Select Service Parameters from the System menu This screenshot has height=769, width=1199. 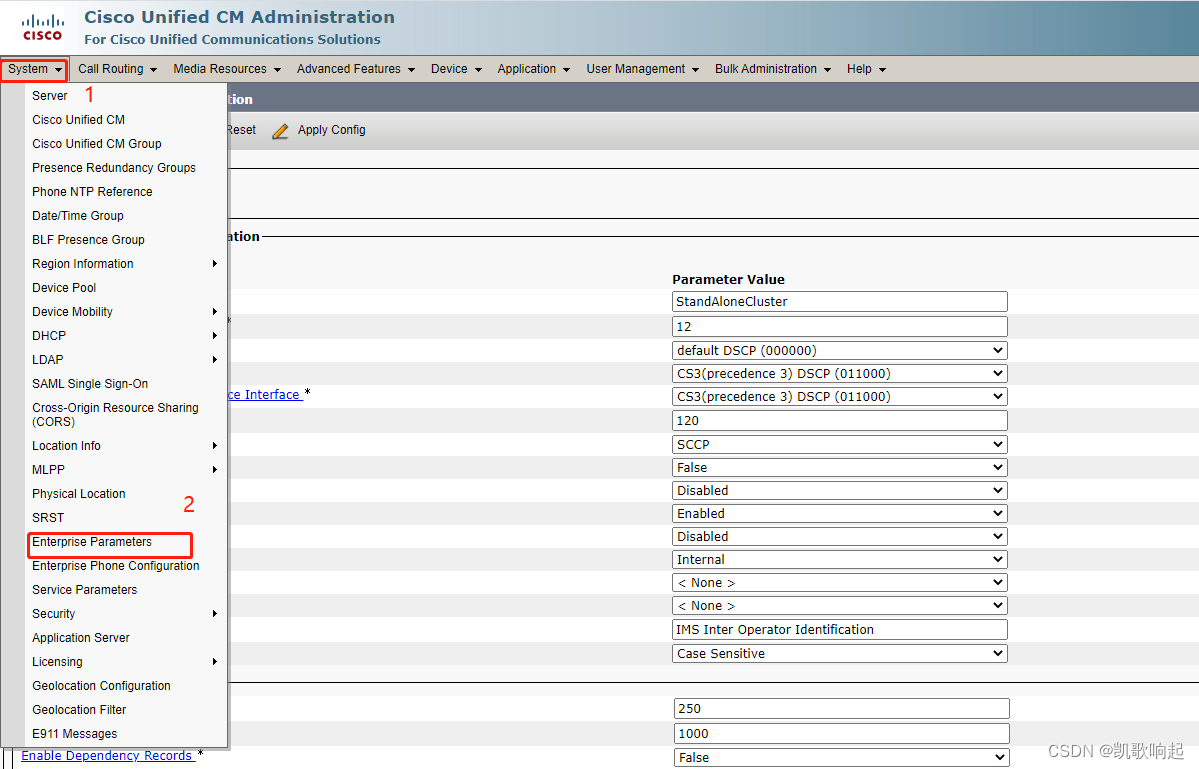pos(84,589)
